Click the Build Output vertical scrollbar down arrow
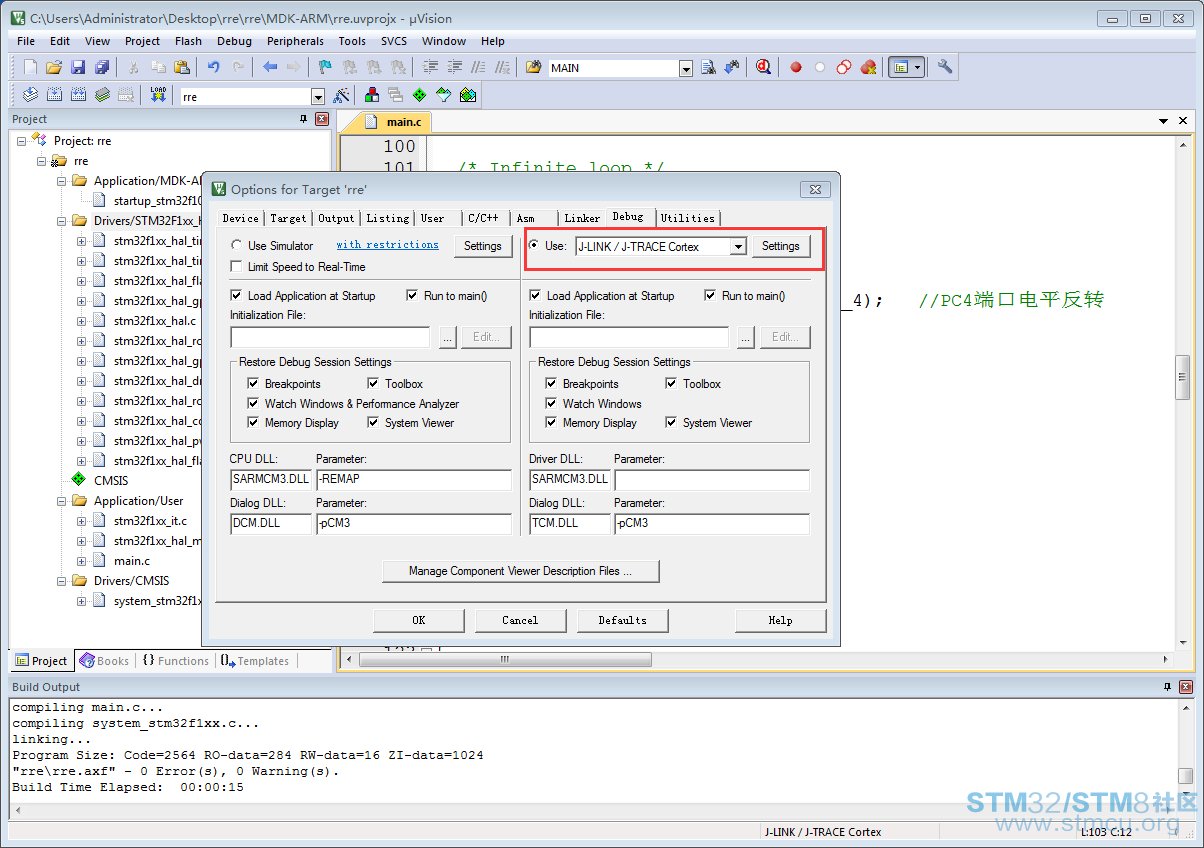Viewport: 1204px width, 848px height. [1185, 794]
